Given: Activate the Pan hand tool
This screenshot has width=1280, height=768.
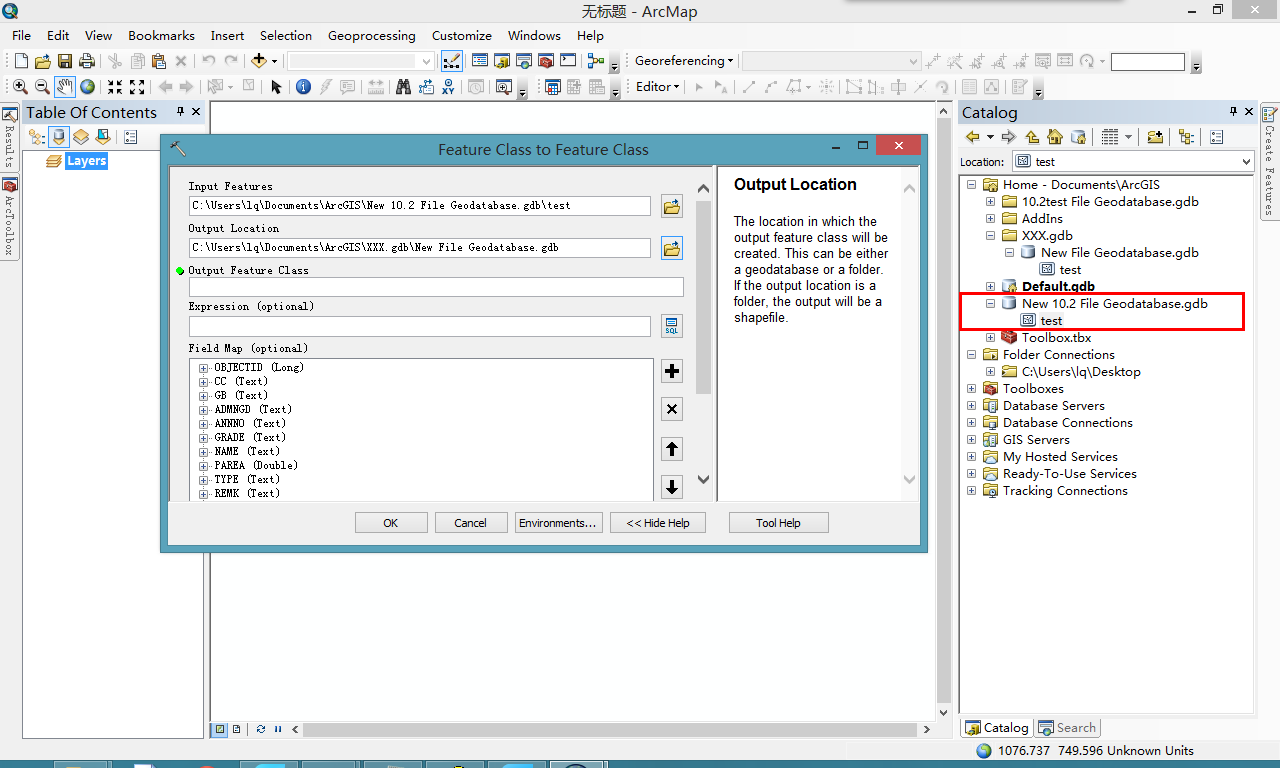Looking at the screenshot, I should point(64,87).
